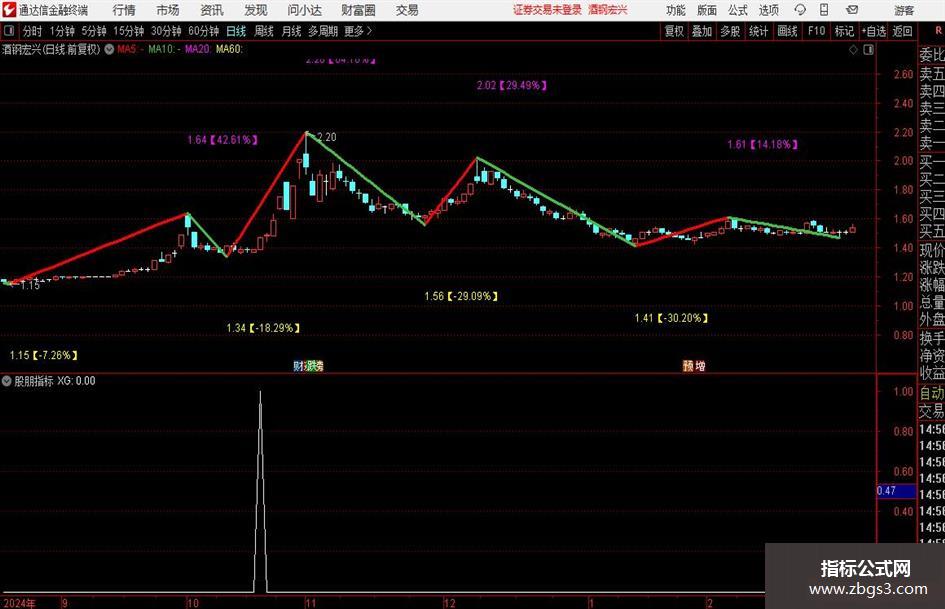Image resolution: width=945 pixels, height=609 pixels.
Task: Click the 统计 statistics button
Action: [x=758, y=31]
